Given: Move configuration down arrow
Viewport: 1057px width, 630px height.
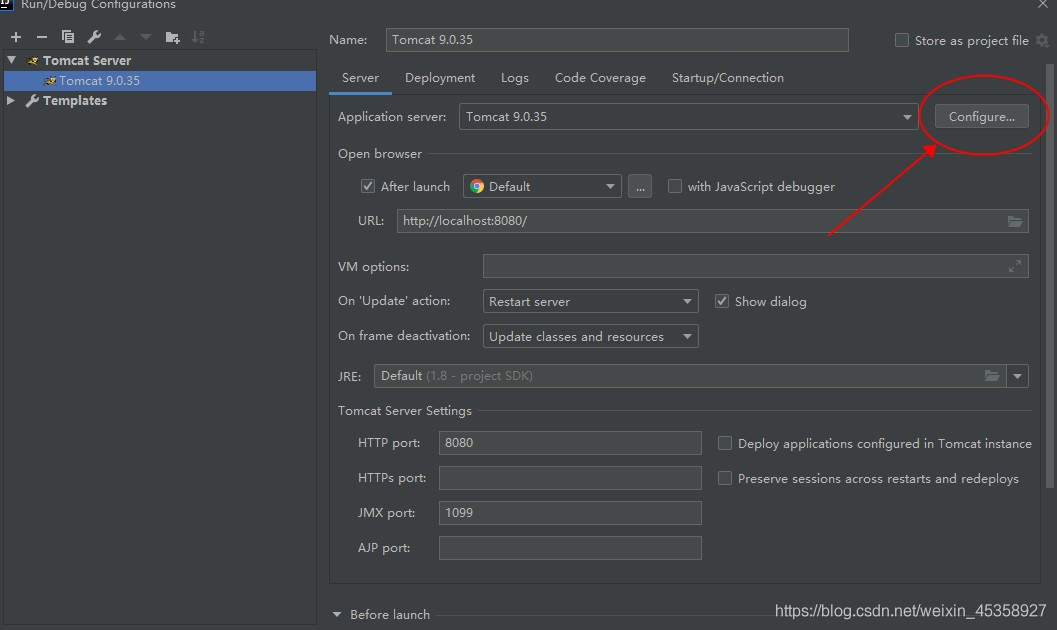Looking at the screenshot, I should (146, 37).
